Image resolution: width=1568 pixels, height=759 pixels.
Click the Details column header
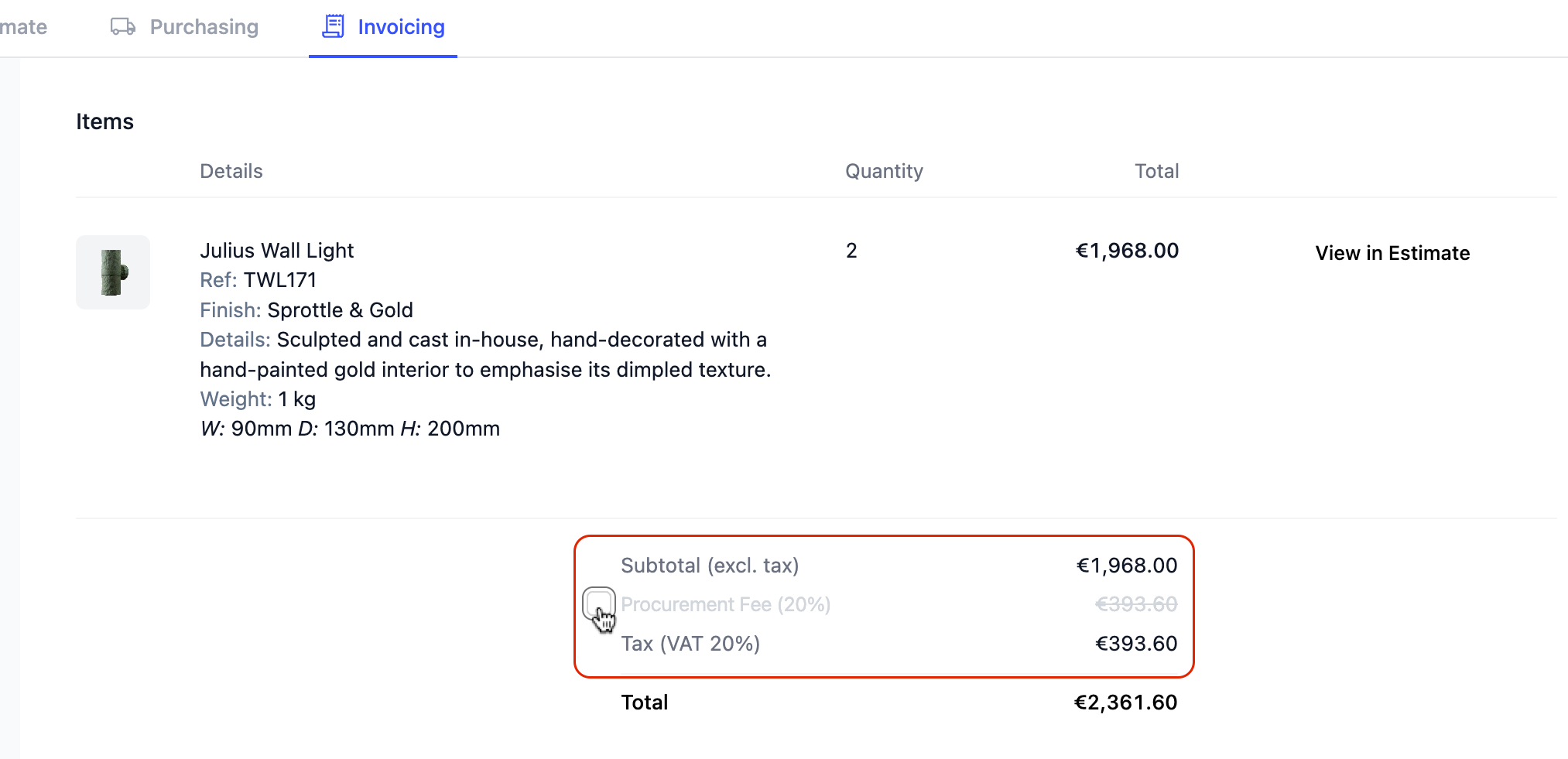(x=231, y=171)
